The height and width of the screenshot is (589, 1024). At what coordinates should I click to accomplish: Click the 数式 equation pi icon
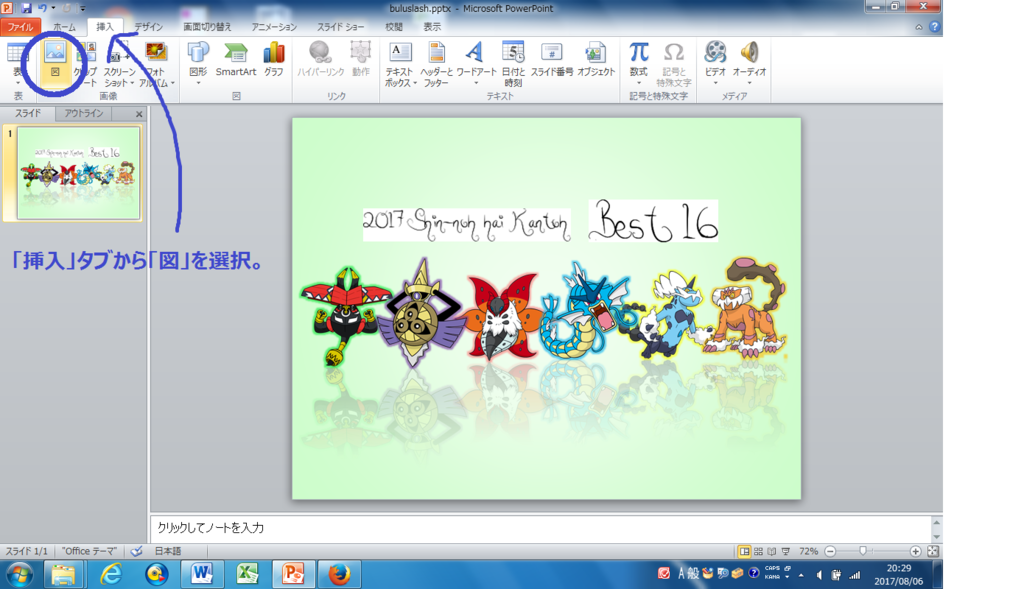click(x=639, y=52)
